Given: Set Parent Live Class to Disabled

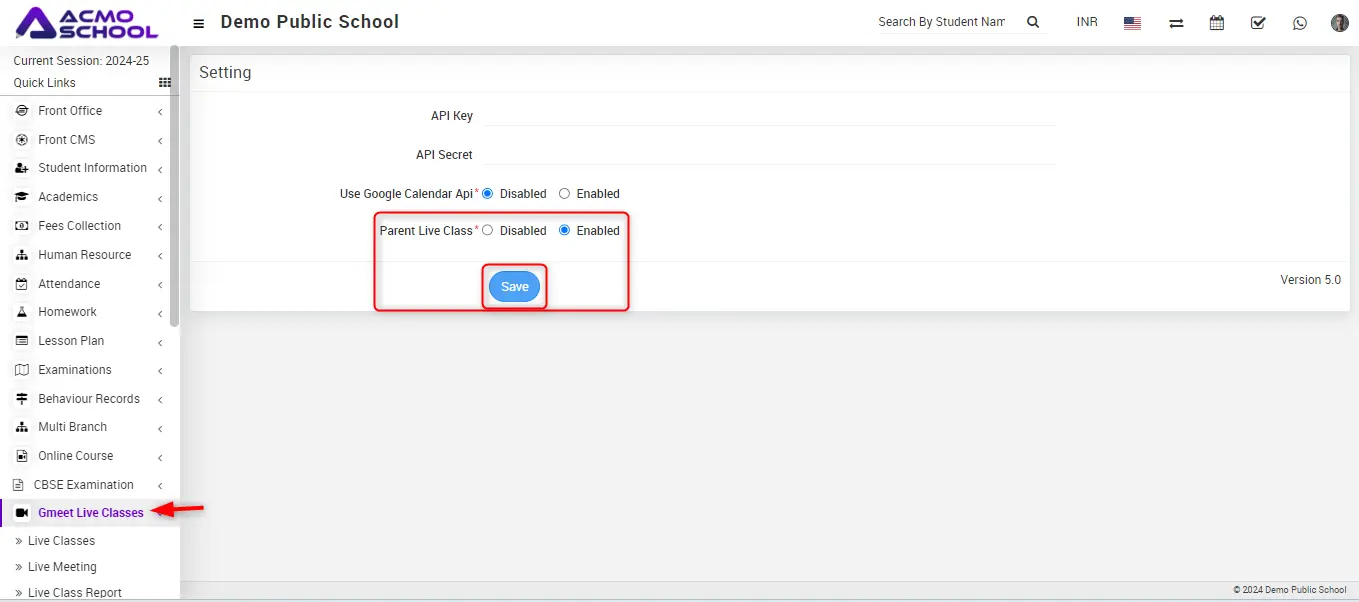Looking at the screenshot, I should (488, 231).
